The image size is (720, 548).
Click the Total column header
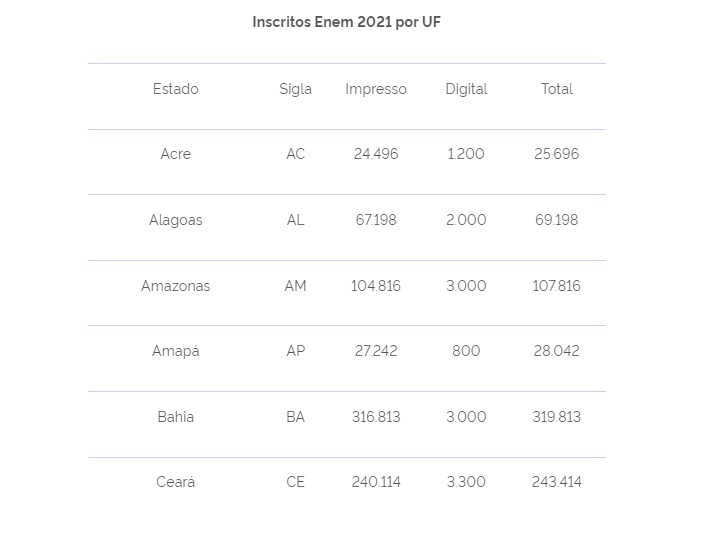pyautogui.click(x=557, y=89)
